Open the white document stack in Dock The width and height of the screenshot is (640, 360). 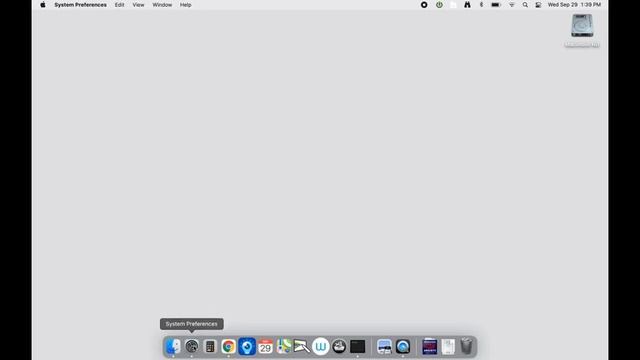[x=448, y=347]
